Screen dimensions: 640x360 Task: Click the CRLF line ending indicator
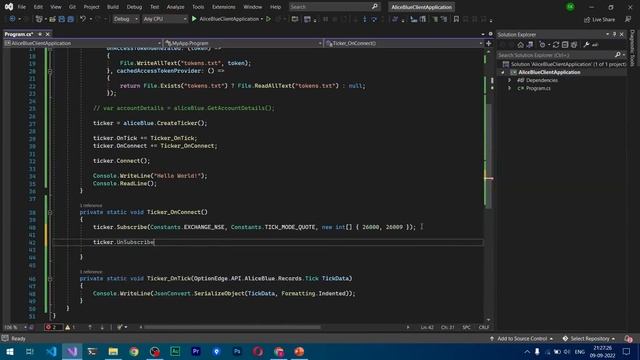coord(484,327)
